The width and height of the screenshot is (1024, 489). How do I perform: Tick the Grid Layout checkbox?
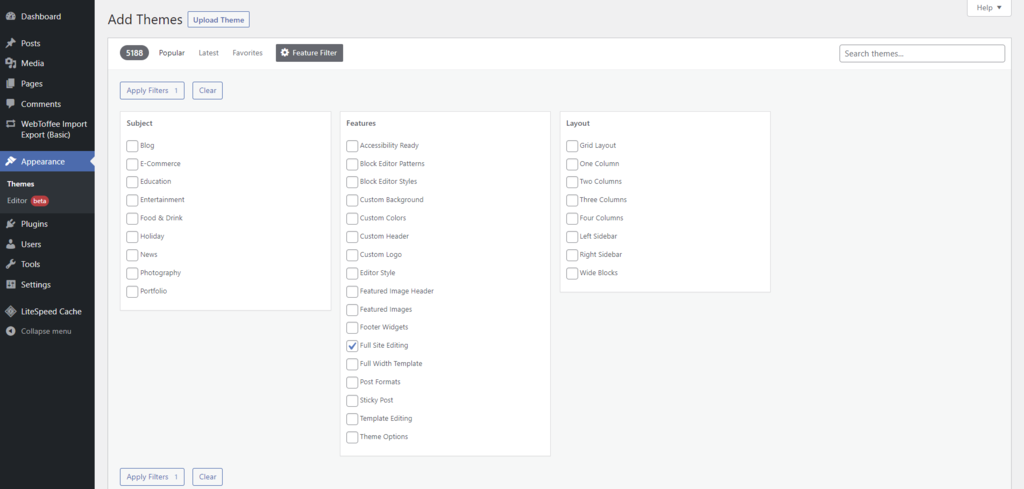click(572, 146)
